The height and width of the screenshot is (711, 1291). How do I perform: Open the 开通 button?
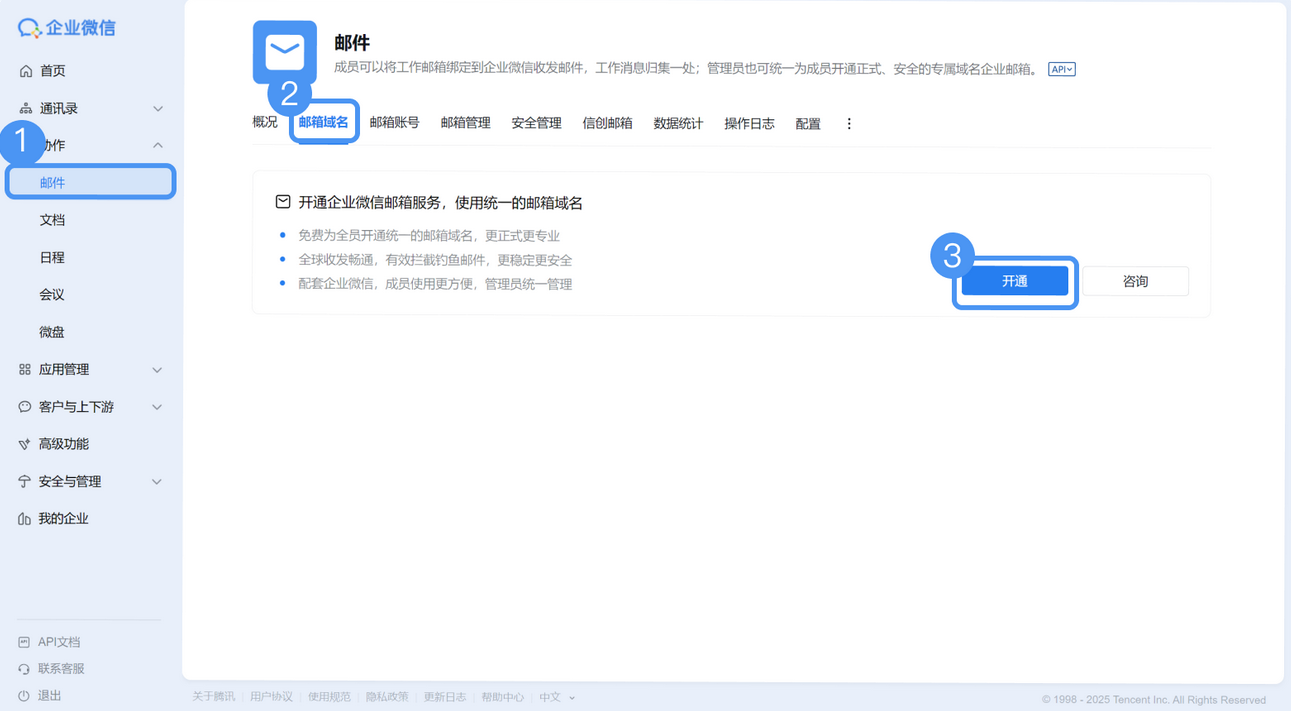click(x=1015, y=281)
